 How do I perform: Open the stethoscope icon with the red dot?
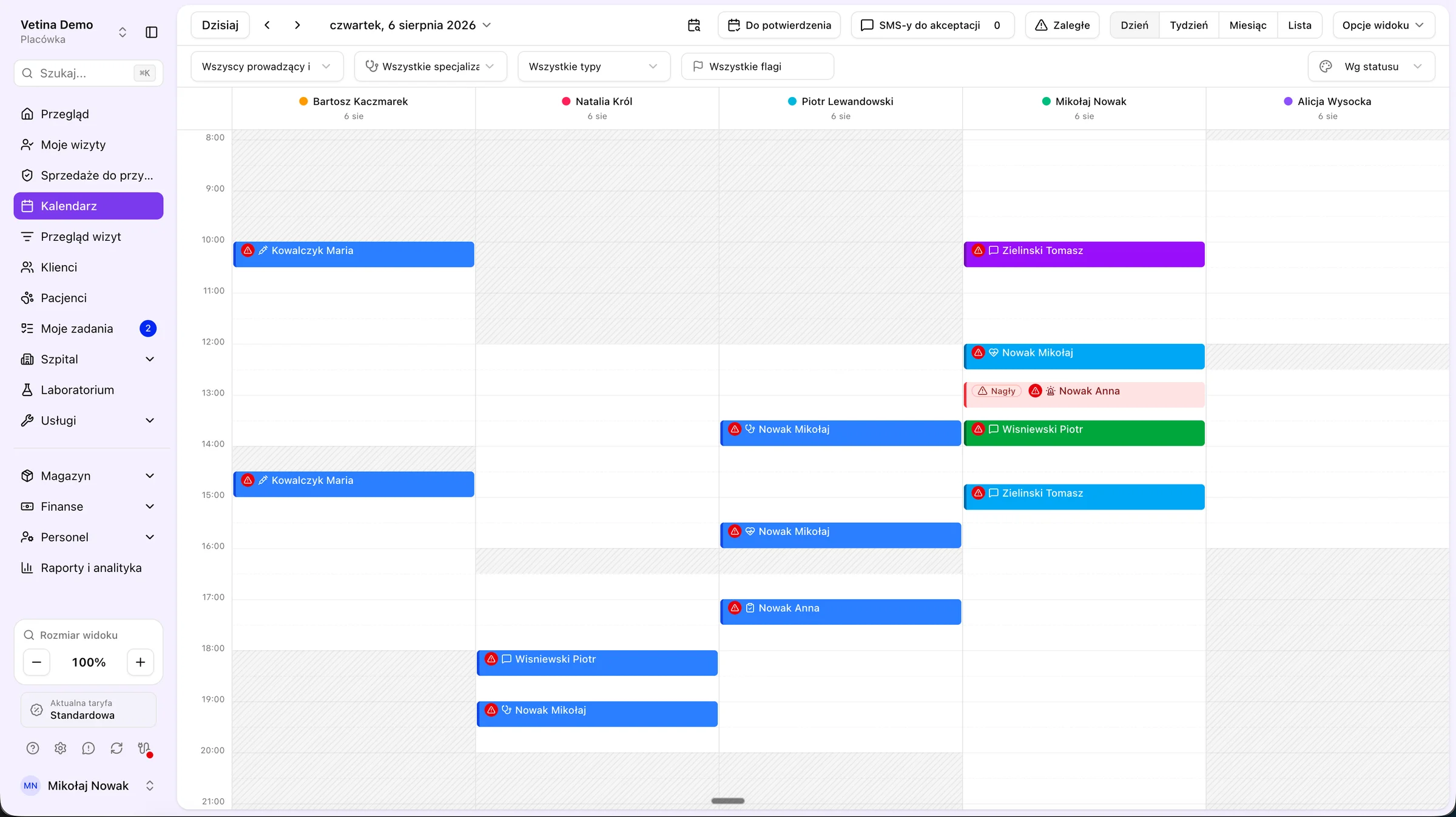click(x=144, y=749)
